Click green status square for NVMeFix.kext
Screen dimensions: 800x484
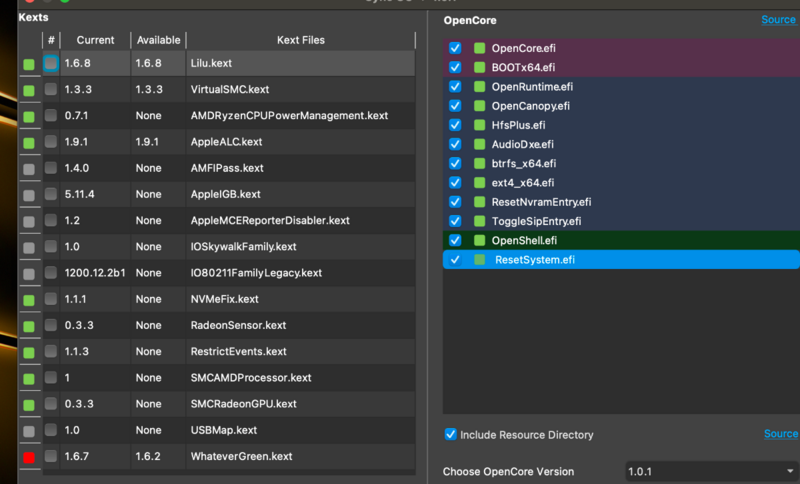29,300
